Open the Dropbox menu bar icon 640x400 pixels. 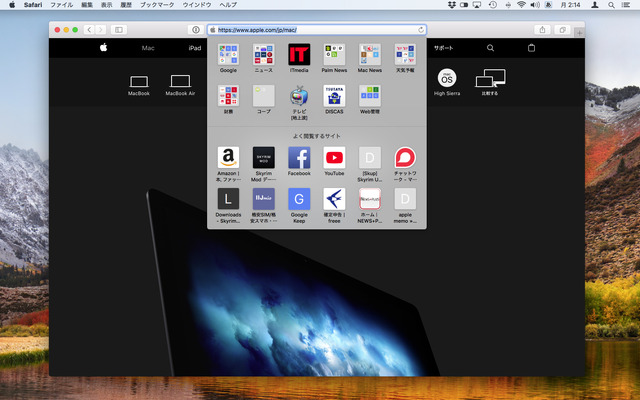(452, 5)
